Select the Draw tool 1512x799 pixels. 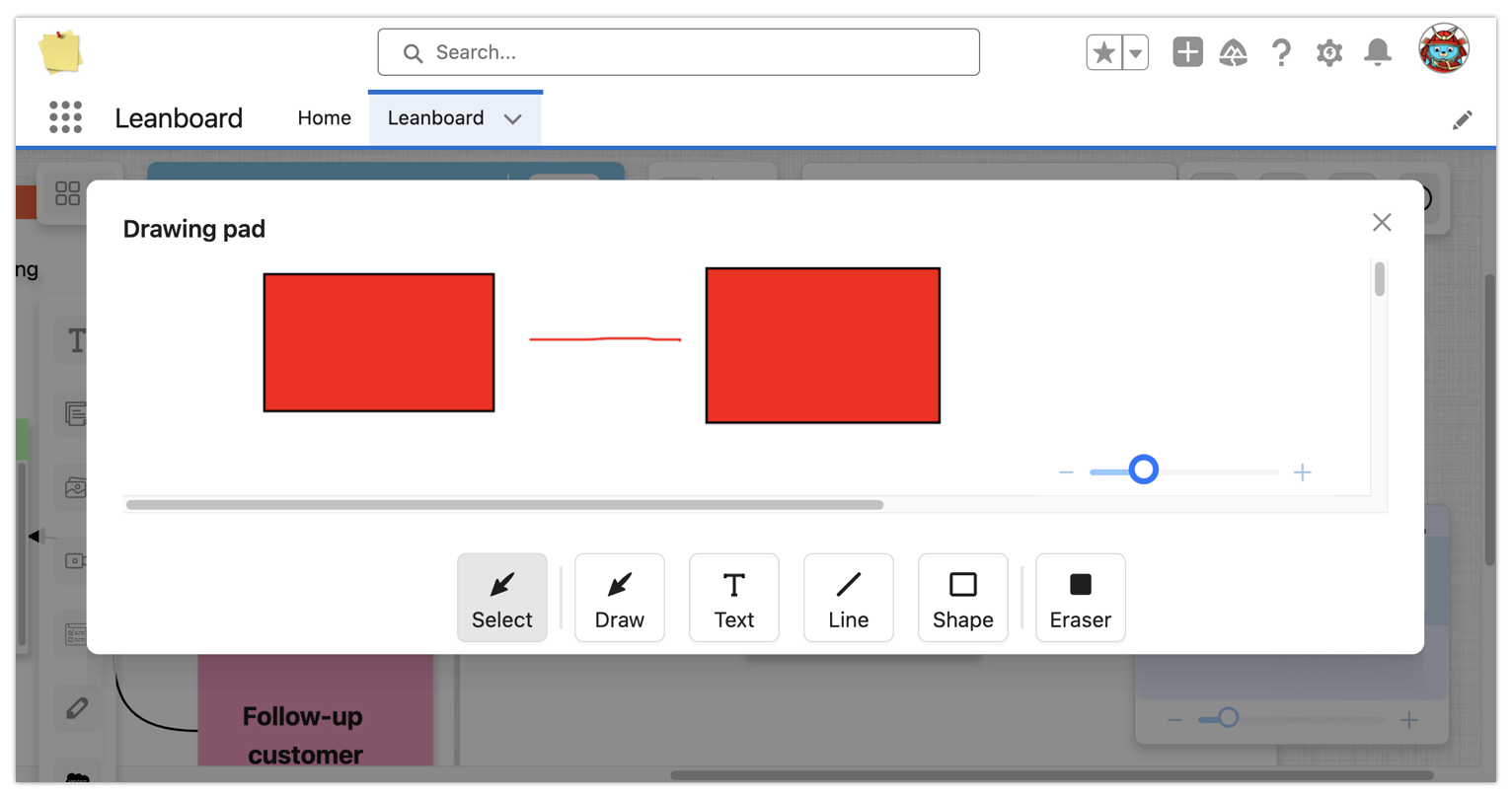(619, 598)
